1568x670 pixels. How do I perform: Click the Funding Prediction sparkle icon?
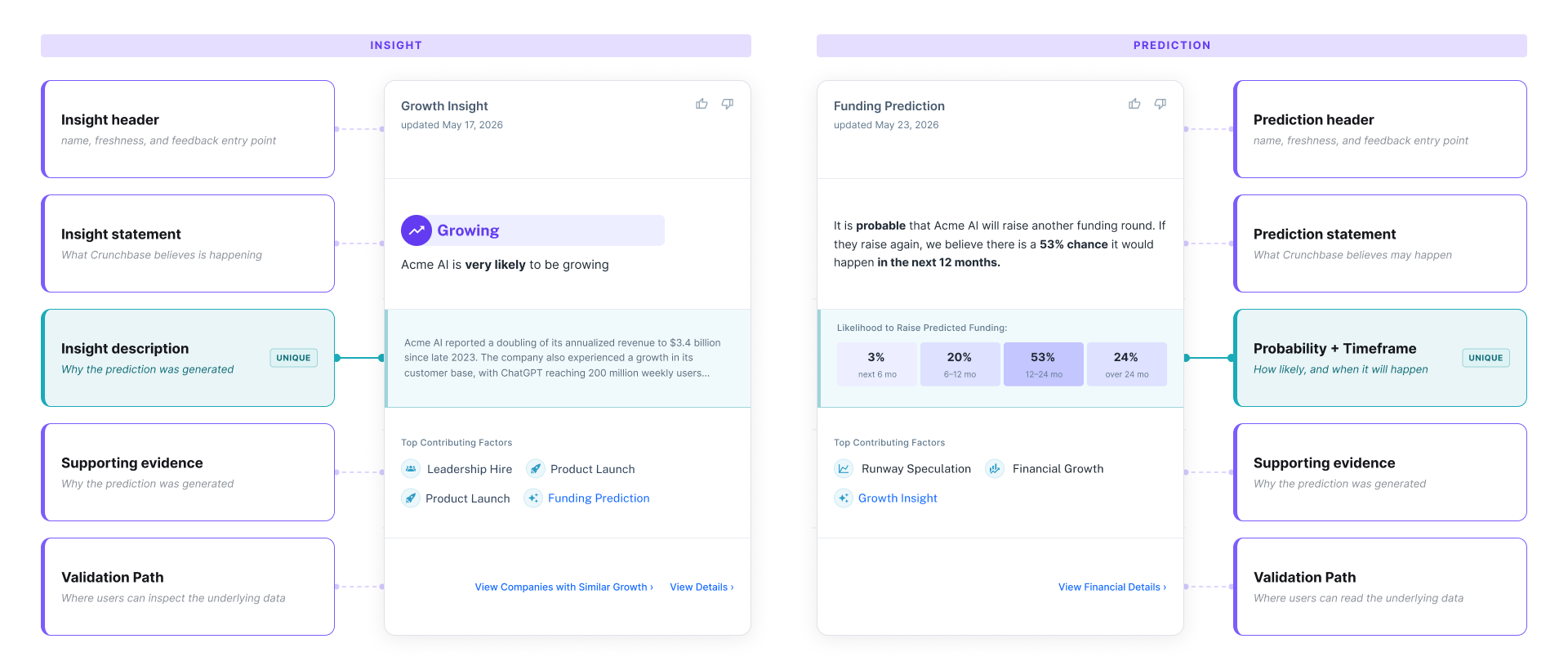pos(533,498)
